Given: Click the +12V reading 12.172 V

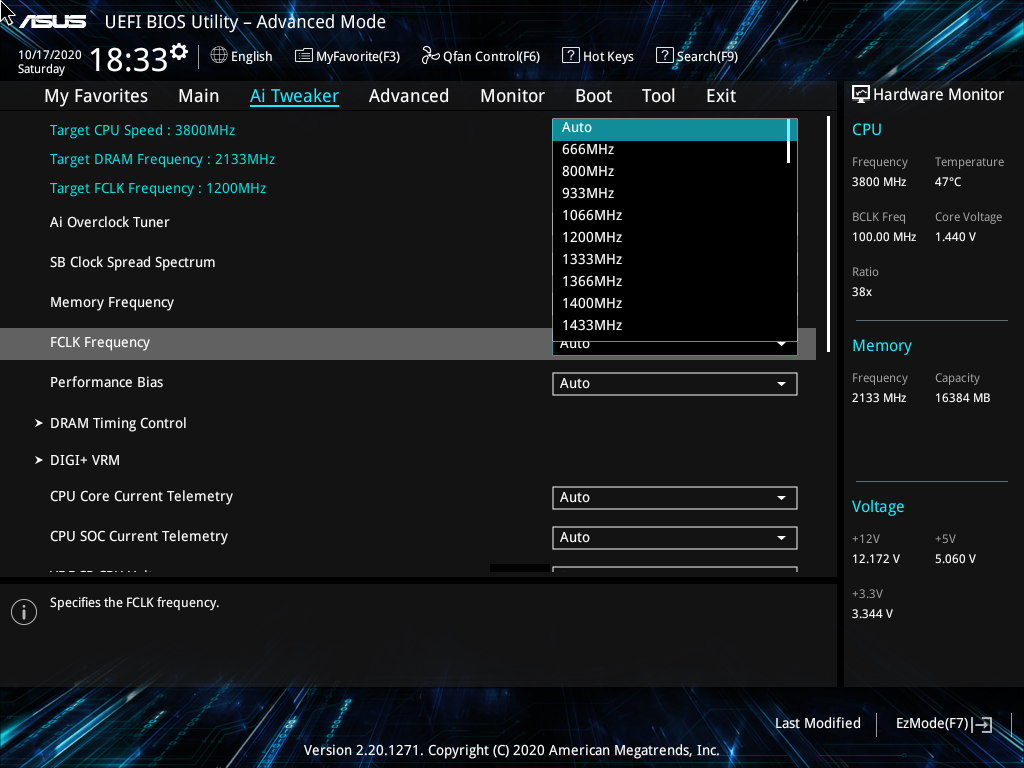Looking at the screenshot, I should (876, 559).
